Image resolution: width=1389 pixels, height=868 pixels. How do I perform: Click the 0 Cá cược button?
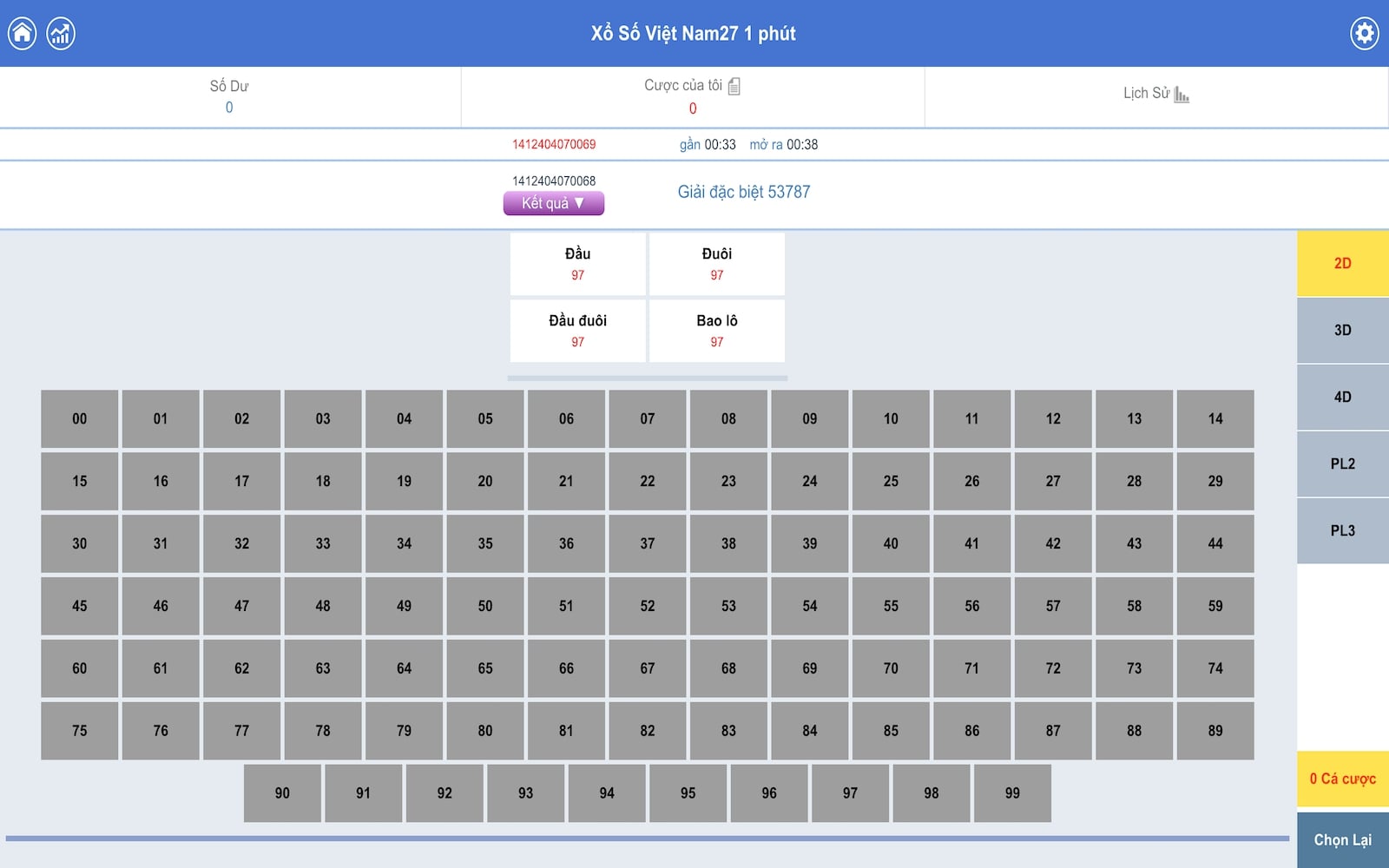1343,779
